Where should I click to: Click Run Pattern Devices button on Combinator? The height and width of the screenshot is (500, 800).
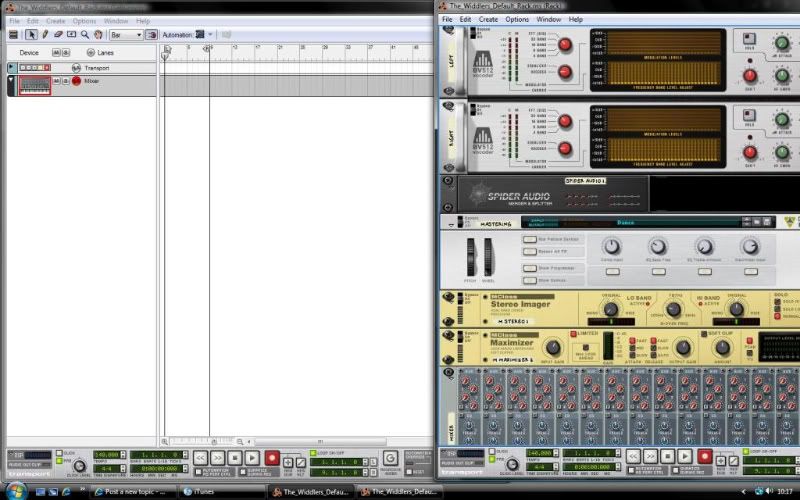(x=530, y=239)
